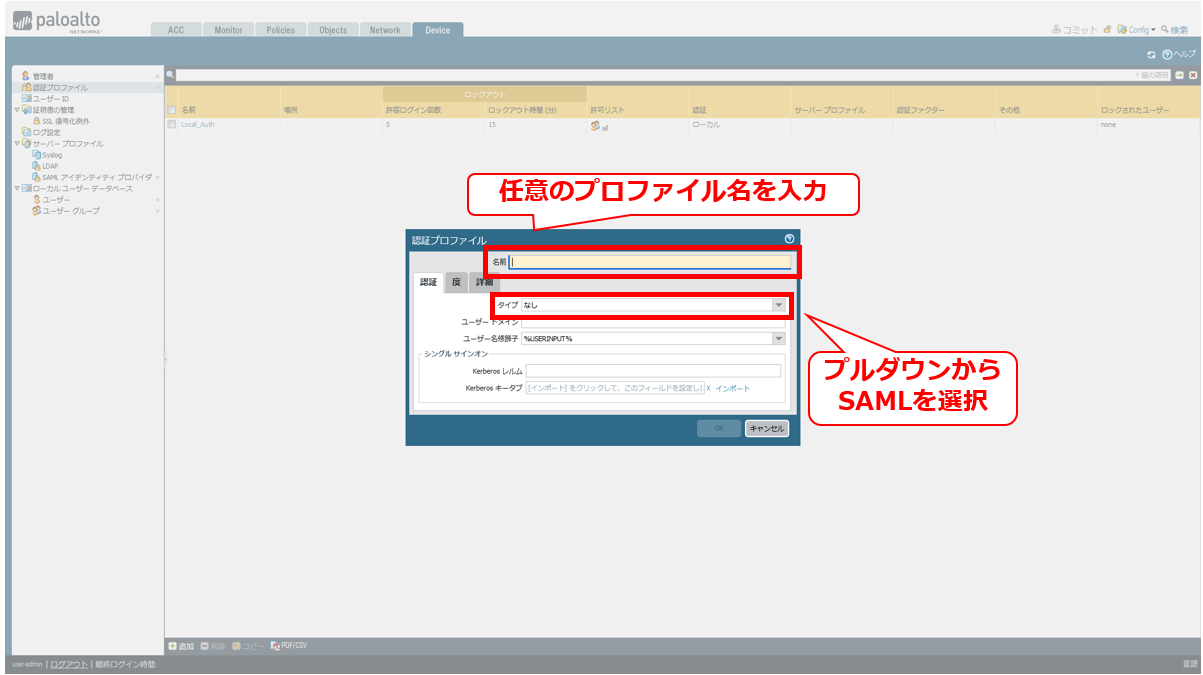Click X to clear Kerberos keytab

pos(708,388)
